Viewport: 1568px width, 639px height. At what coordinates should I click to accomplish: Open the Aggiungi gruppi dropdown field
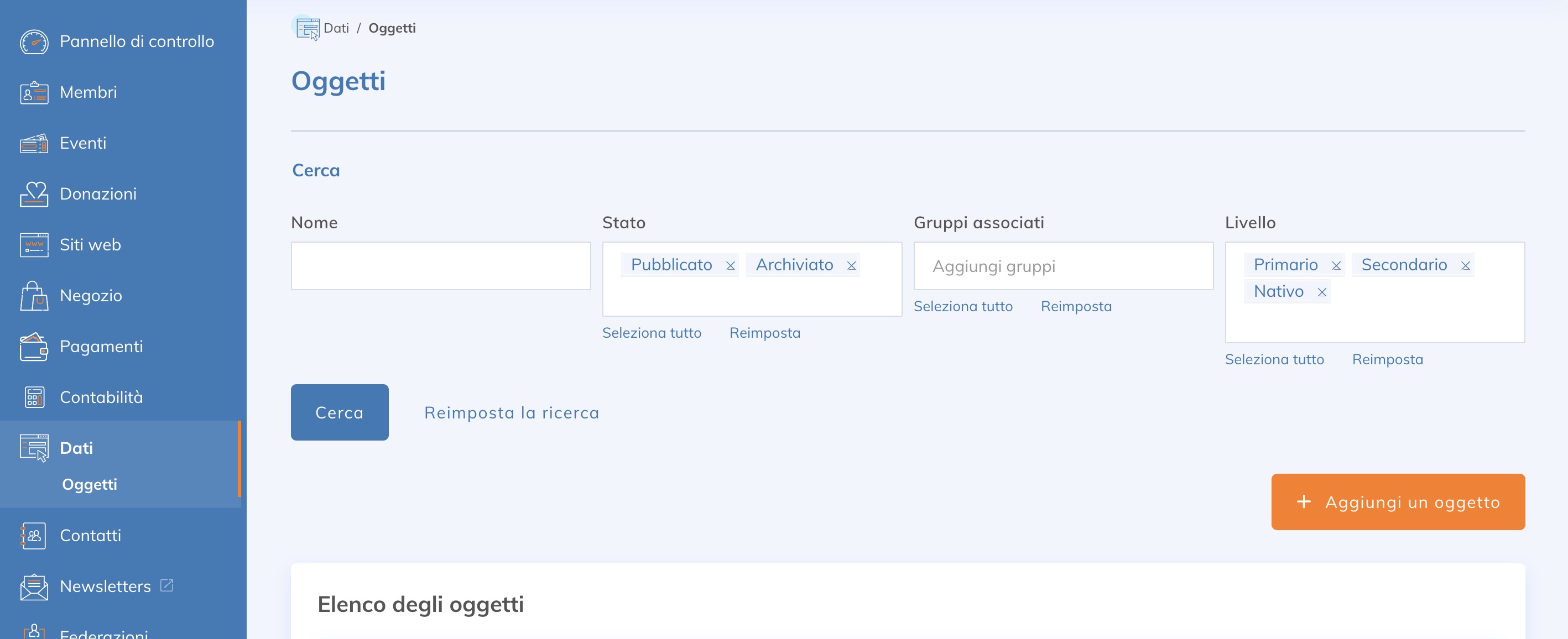1064,266
